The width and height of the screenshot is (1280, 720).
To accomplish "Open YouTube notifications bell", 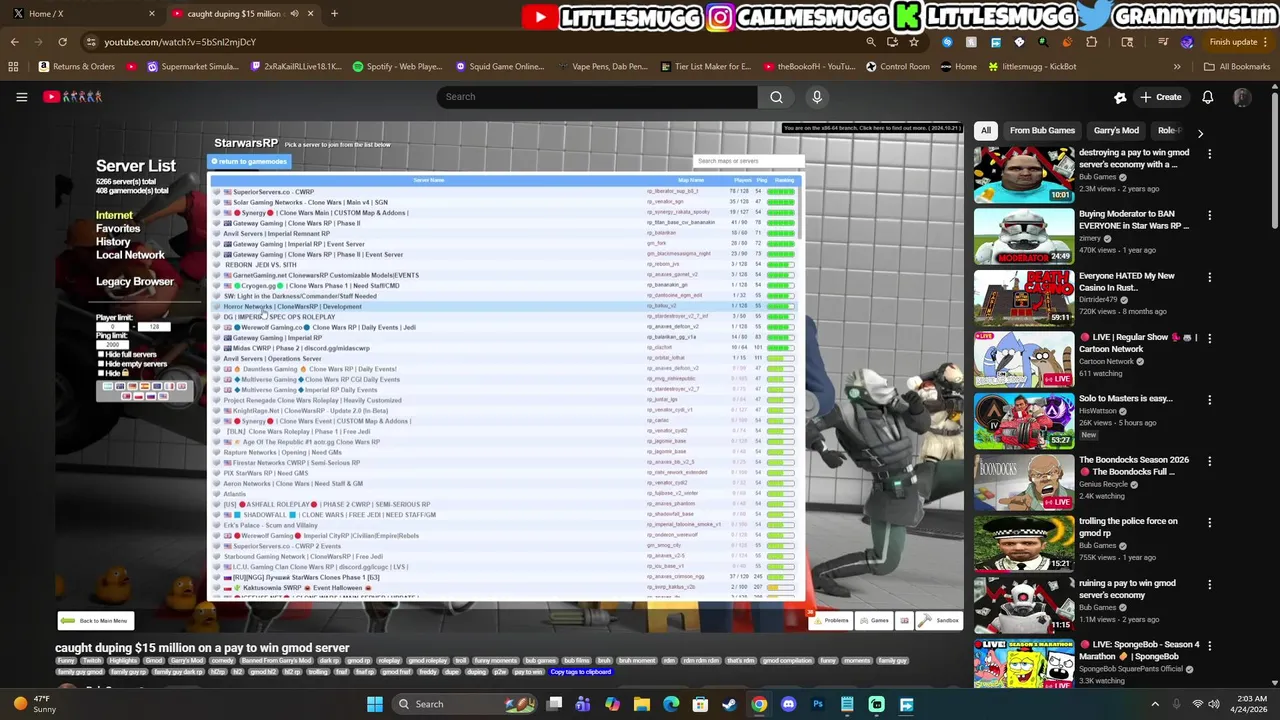I will [x=1207, y=97].
